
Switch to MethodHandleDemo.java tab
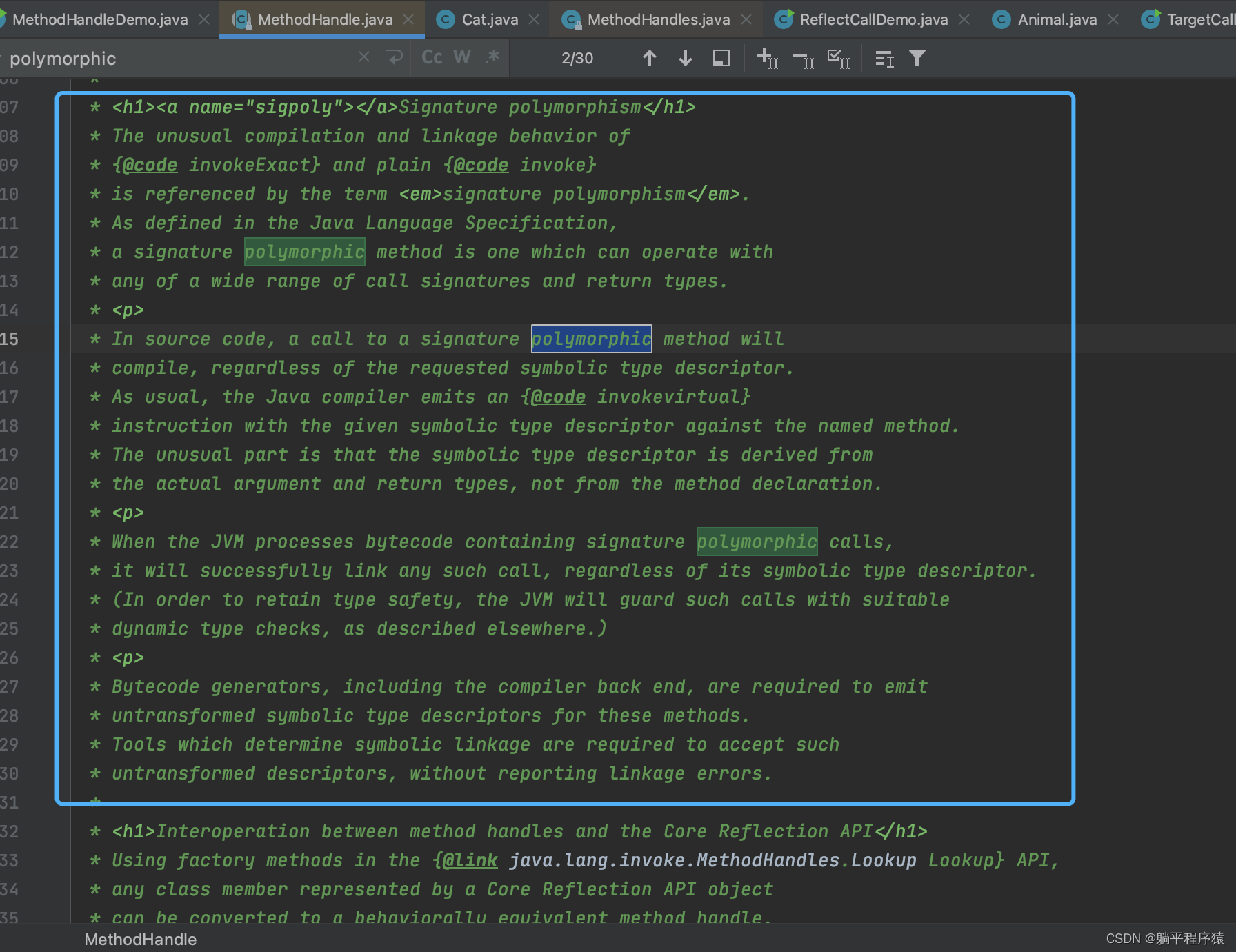click(x=99, y=19)
